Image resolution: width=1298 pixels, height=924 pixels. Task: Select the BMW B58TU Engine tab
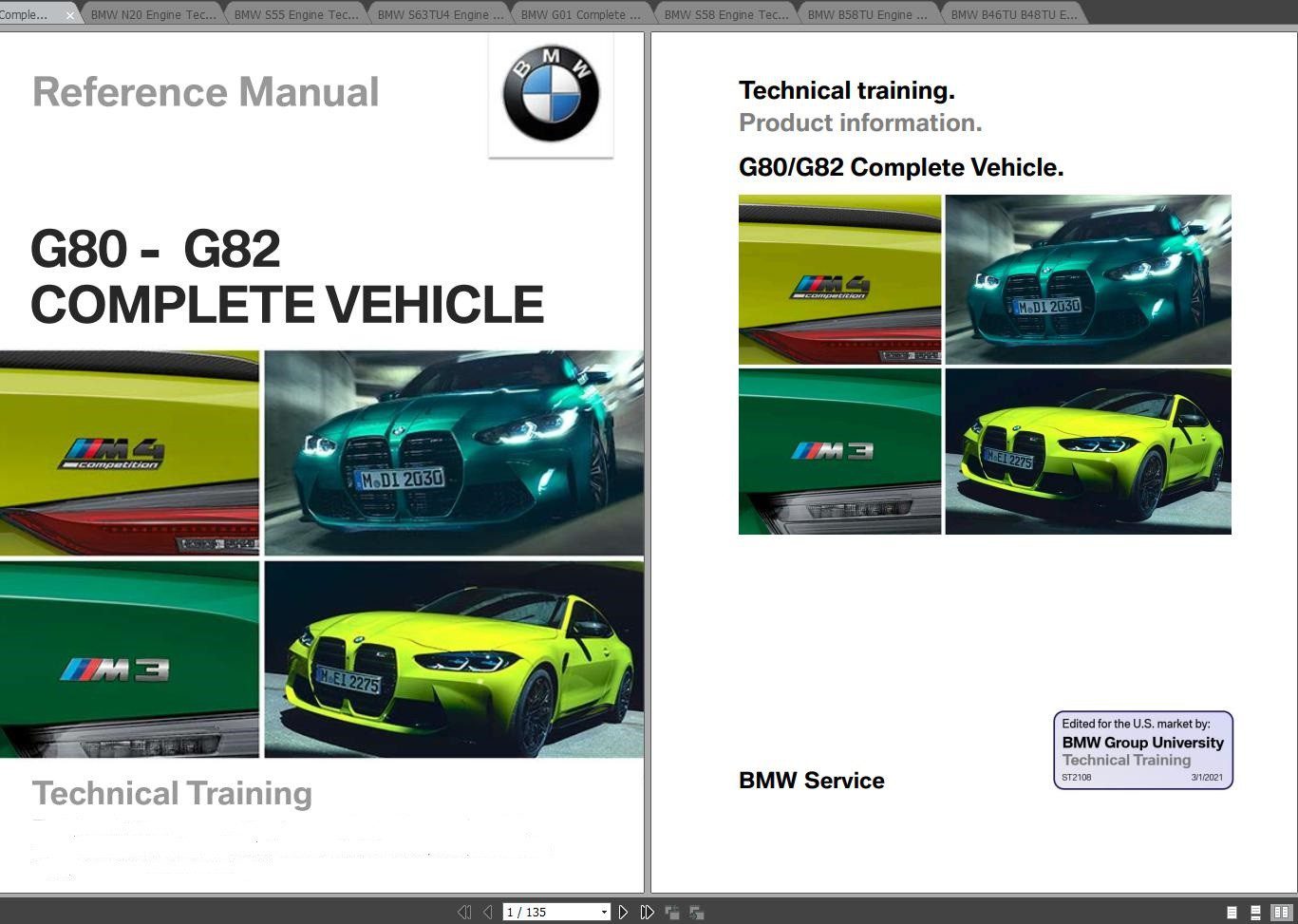(871, 14)
